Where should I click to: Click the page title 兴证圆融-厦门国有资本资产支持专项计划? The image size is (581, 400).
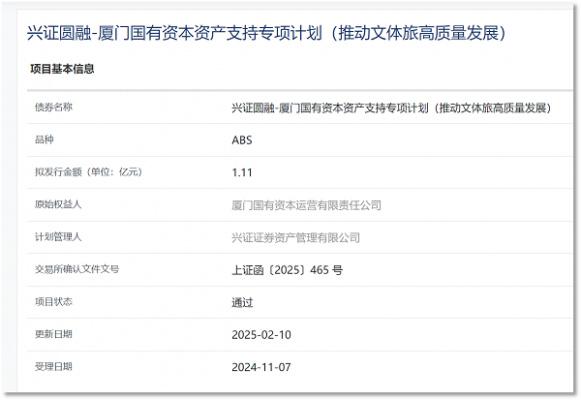click(267, 33)
